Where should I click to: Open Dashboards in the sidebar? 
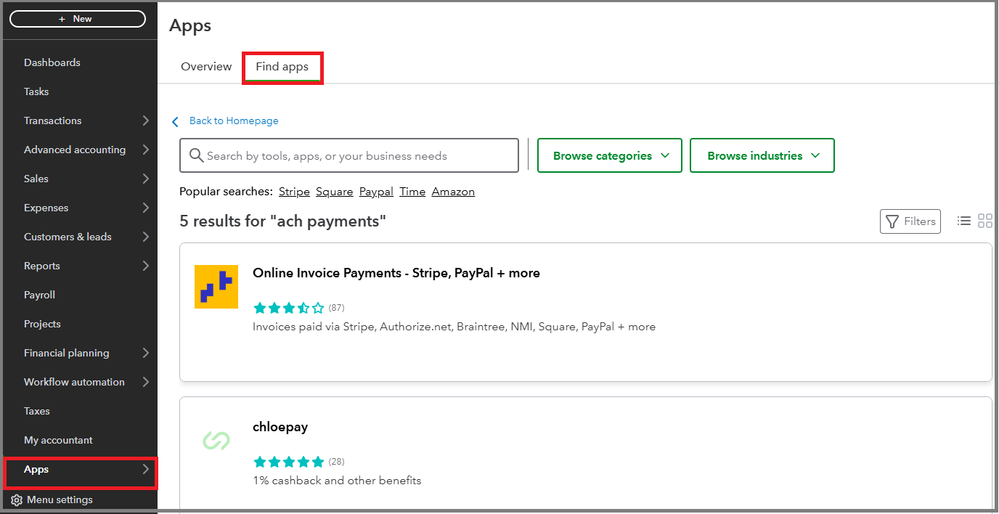[52, 62]
